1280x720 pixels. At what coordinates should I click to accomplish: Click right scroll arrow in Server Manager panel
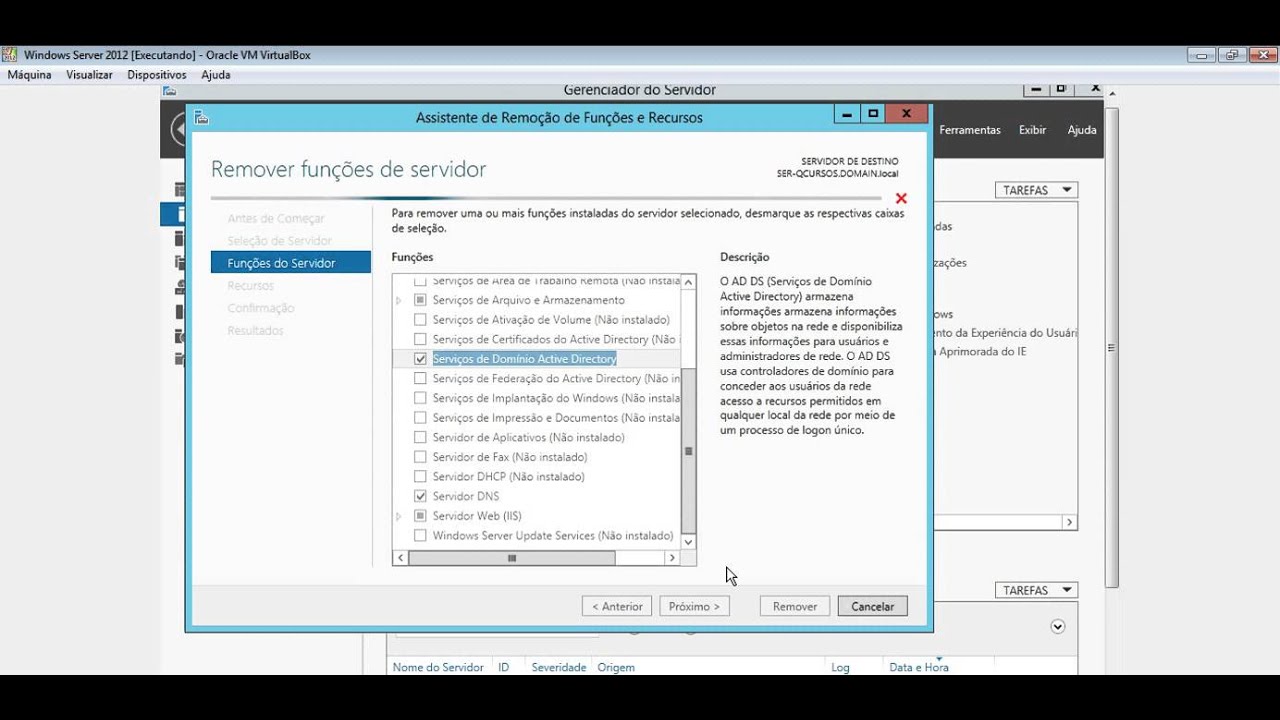[1069, 522]
